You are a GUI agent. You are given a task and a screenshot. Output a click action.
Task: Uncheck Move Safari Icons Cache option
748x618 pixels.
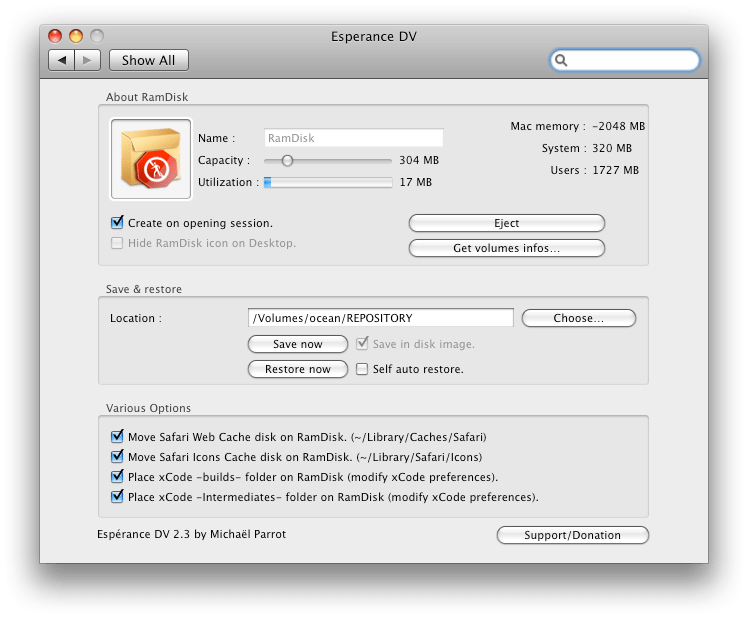(x=117, y=456)
